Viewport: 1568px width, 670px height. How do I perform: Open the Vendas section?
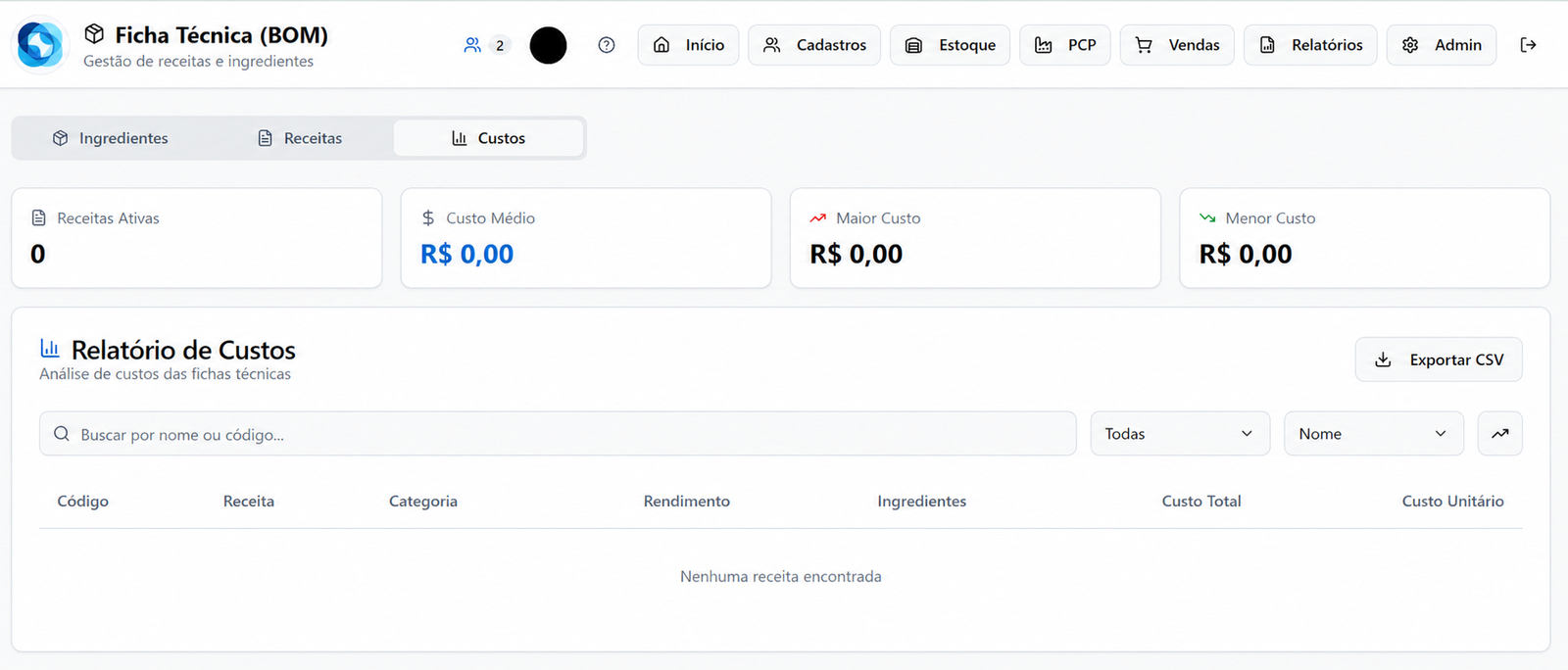[x=1177, y=45]
